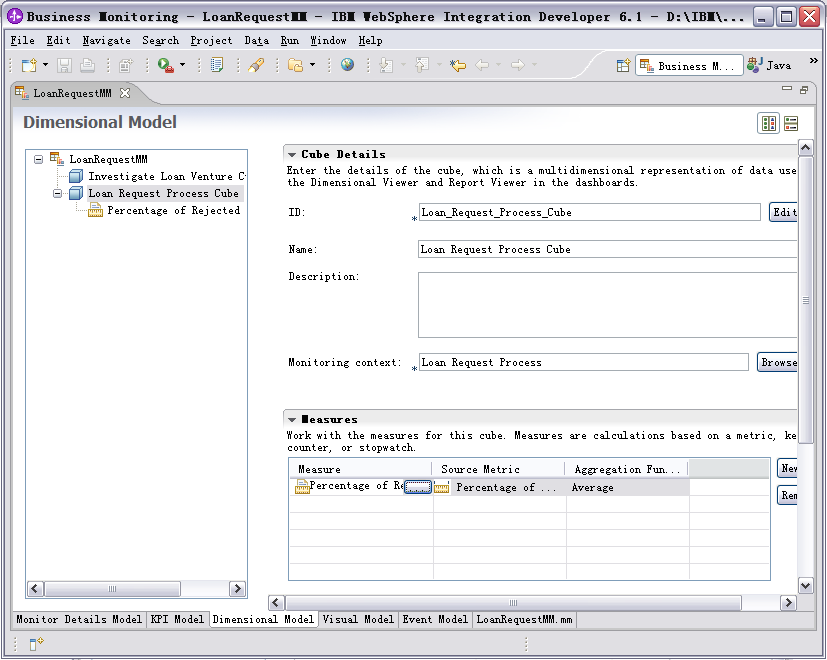Restore the editor area
827x660 pixels.
pos(804,90)
